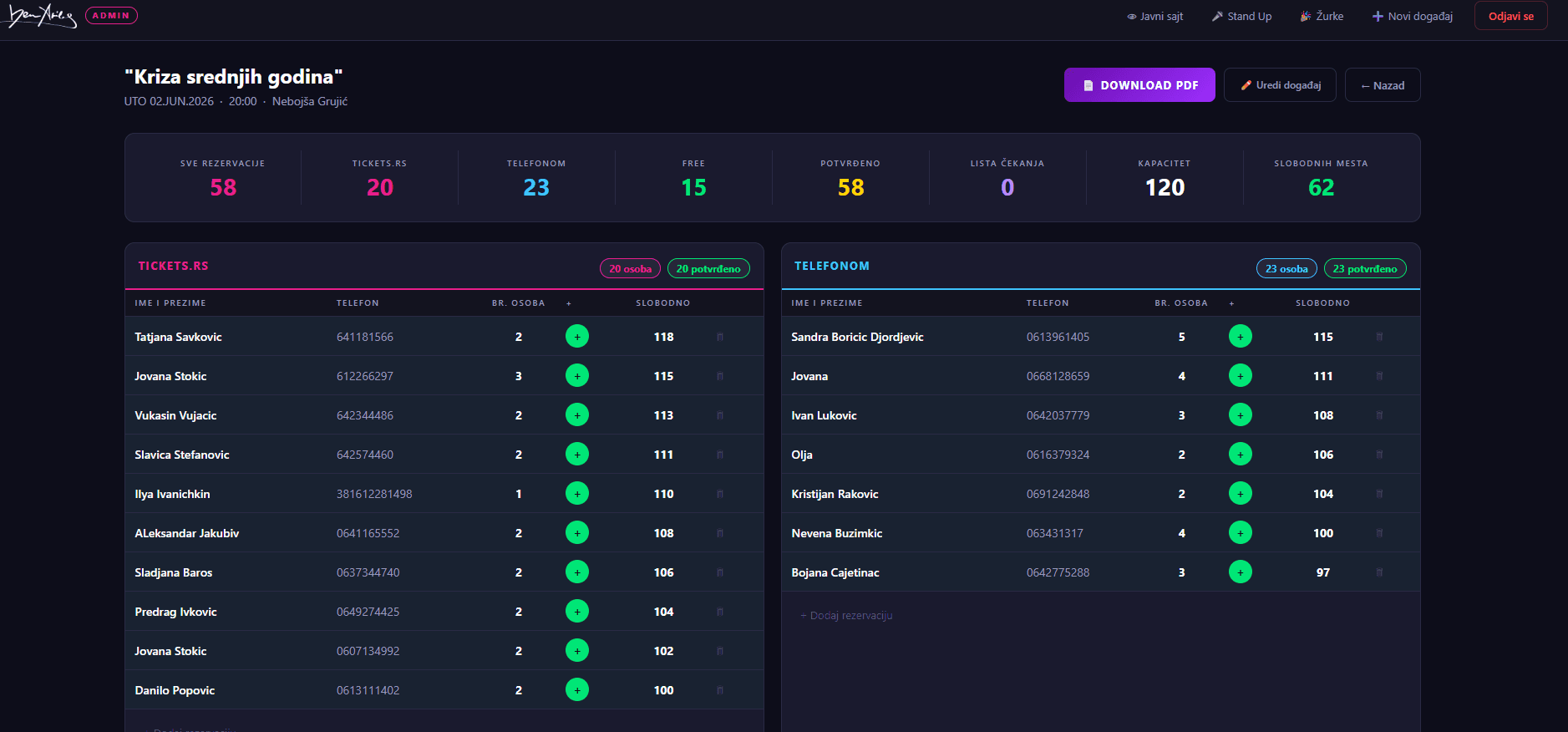This screenshot has width=1568, height=732.
Task: Click the 23 potvrđeno badge
Action: [x=1365, y=268]
